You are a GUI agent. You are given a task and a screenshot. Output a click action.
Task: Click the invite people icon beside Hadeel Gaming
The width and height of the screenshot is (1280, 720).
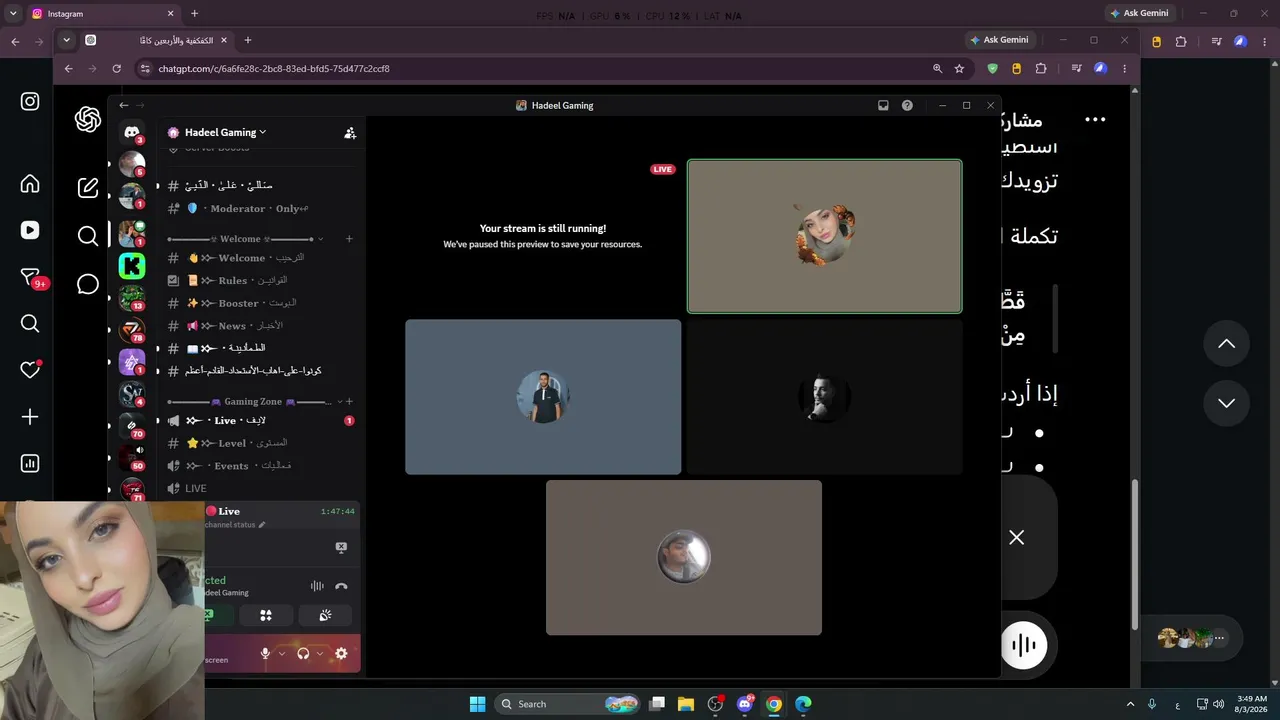350,132
